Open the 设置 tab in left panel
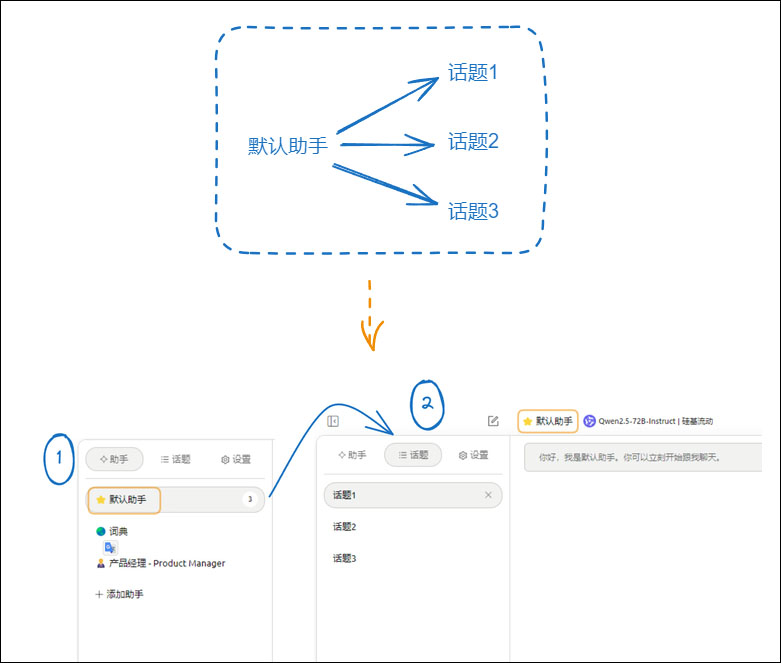Screen dimensions: 781x663 (236, 459)
